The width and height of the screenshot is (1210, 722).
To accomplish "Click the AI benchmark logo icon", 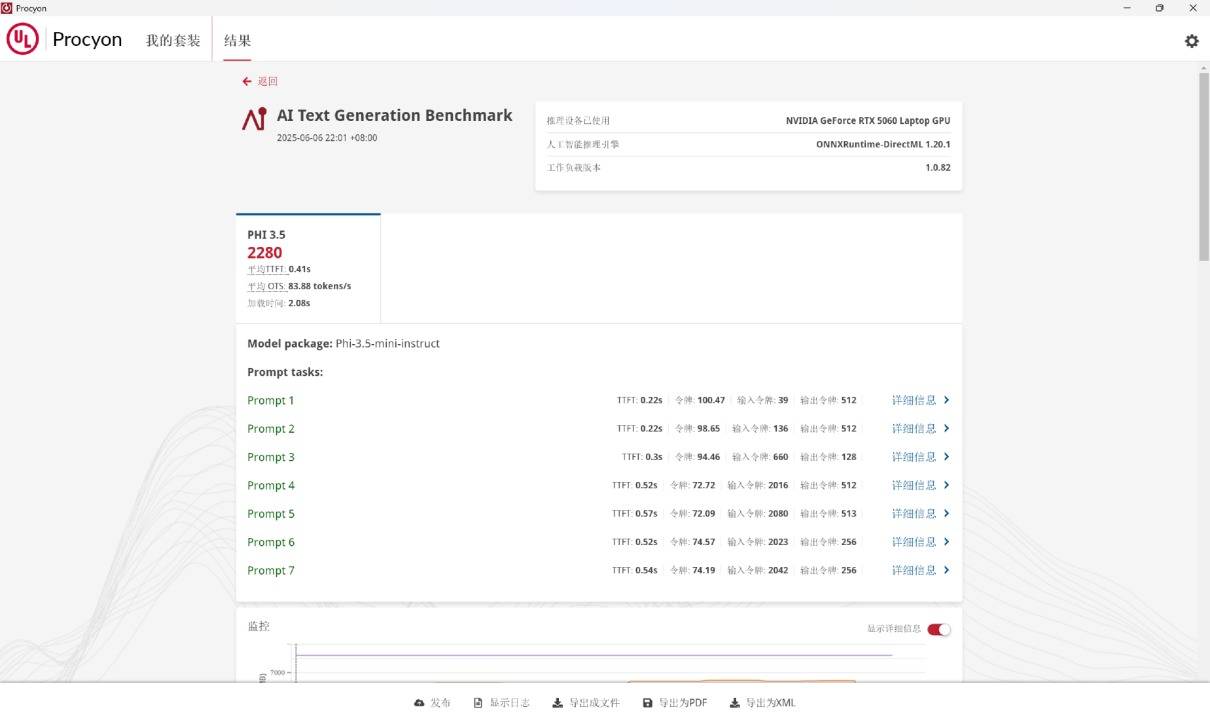I will click(254, 119).
